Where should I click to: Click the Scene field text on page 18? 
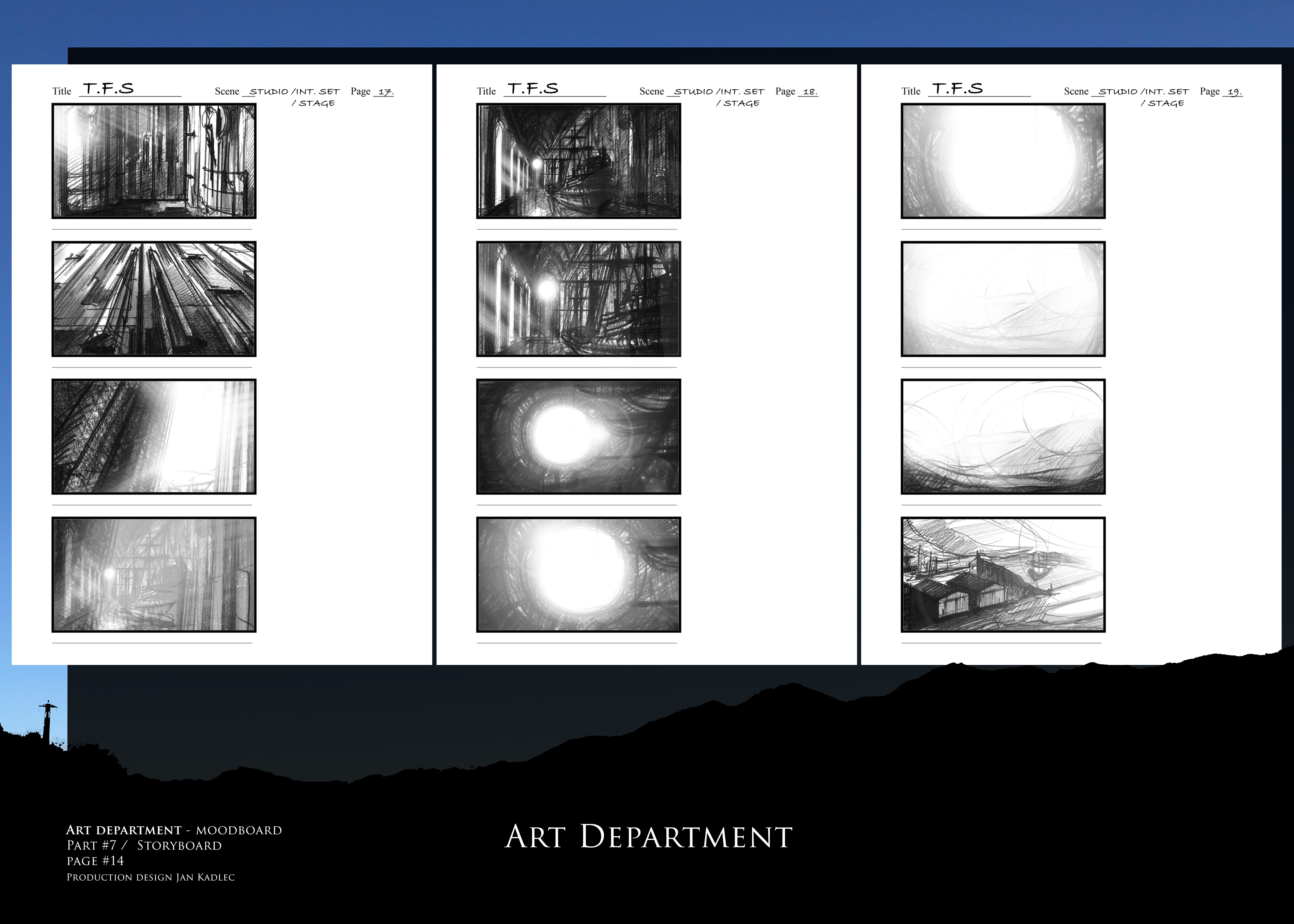[719, 92]
